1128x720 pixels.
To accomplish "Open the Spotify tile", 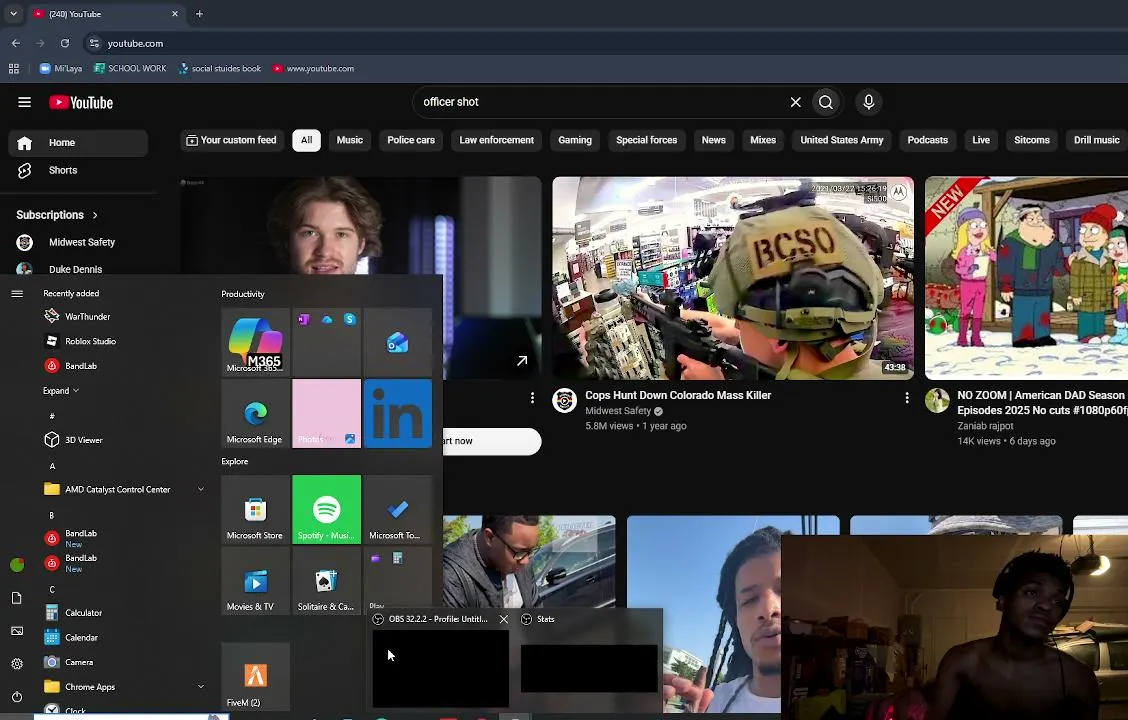I will (x=327, y=509).
